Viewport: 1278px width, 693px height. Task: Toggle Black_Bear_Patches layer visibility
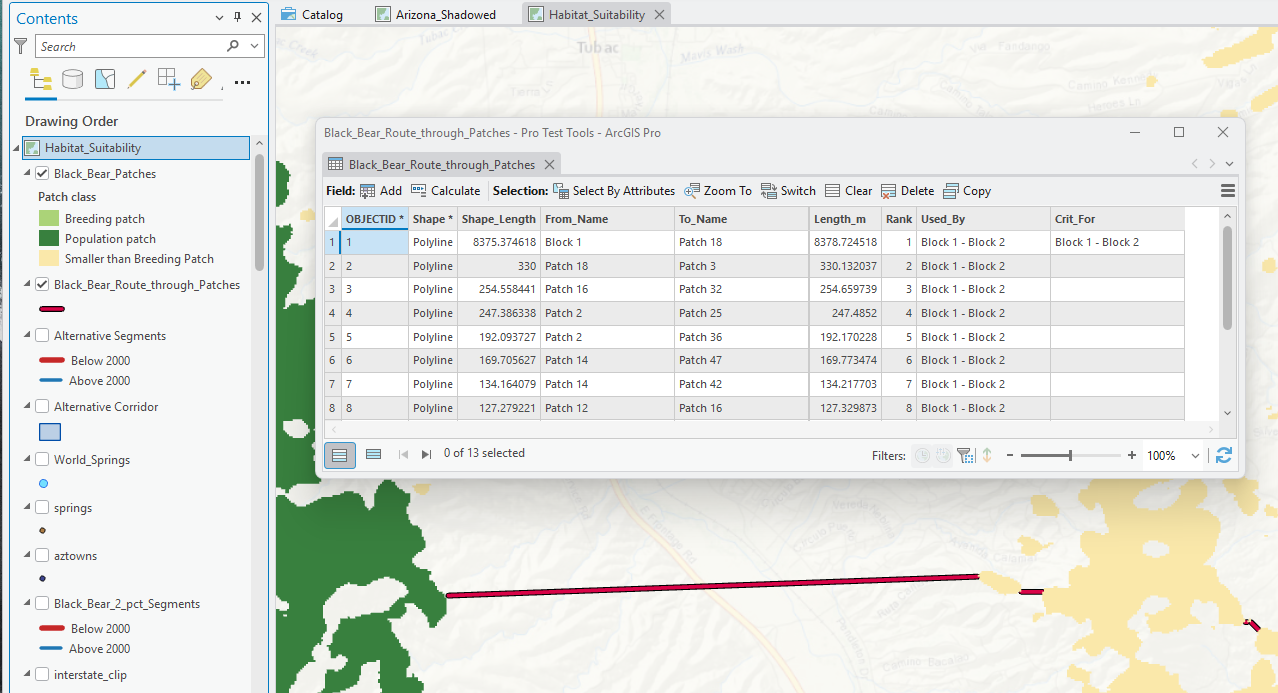pos(42,173)
